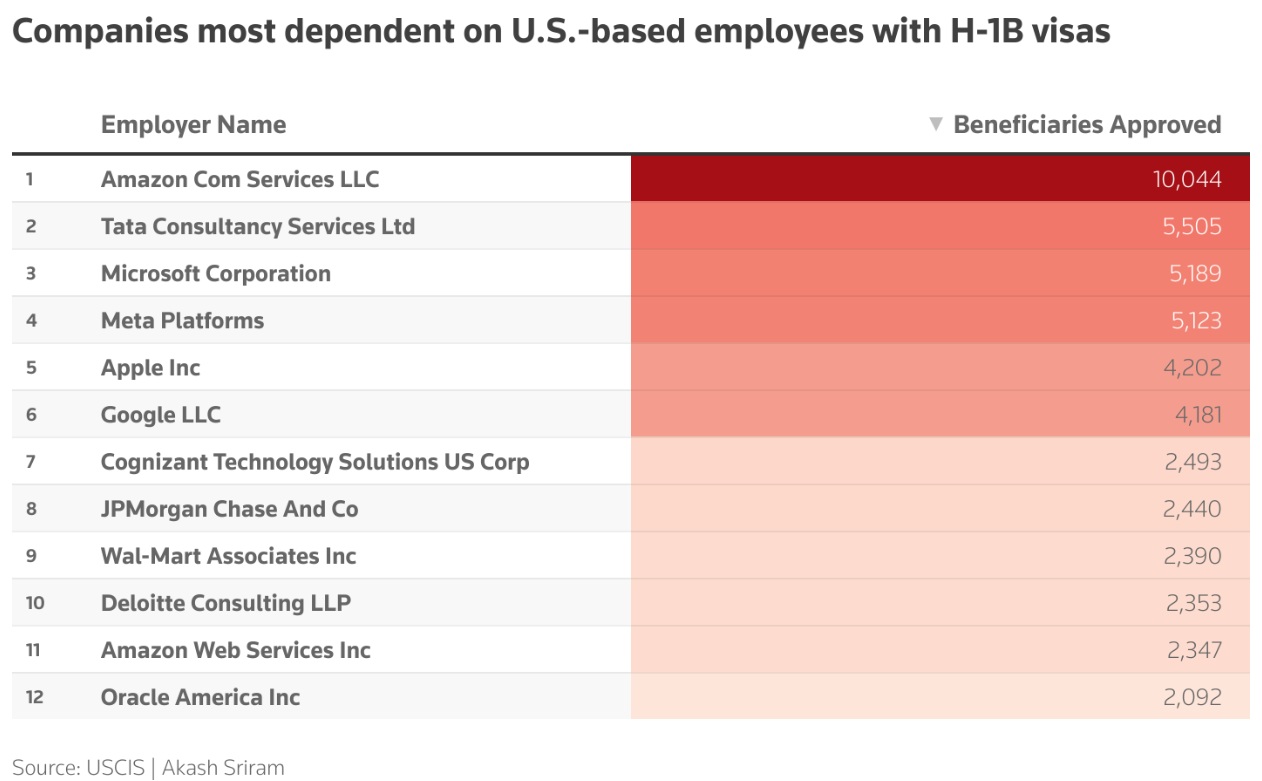Select the Amazon Com Services LLC row
The image size is (1262, 781).
pos(631,179)
